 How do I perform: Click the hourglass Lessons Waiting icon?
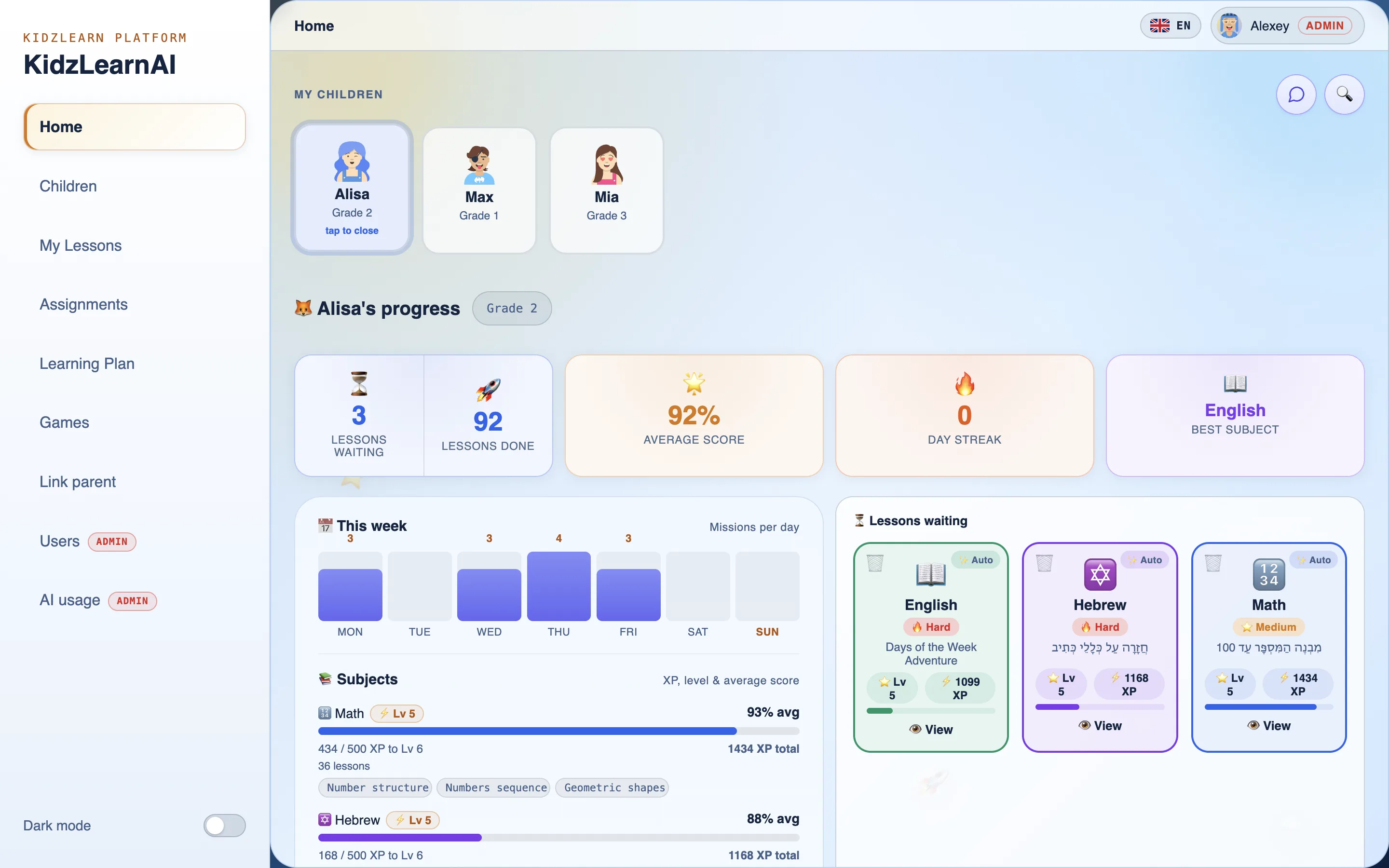(x=359, y=383)
